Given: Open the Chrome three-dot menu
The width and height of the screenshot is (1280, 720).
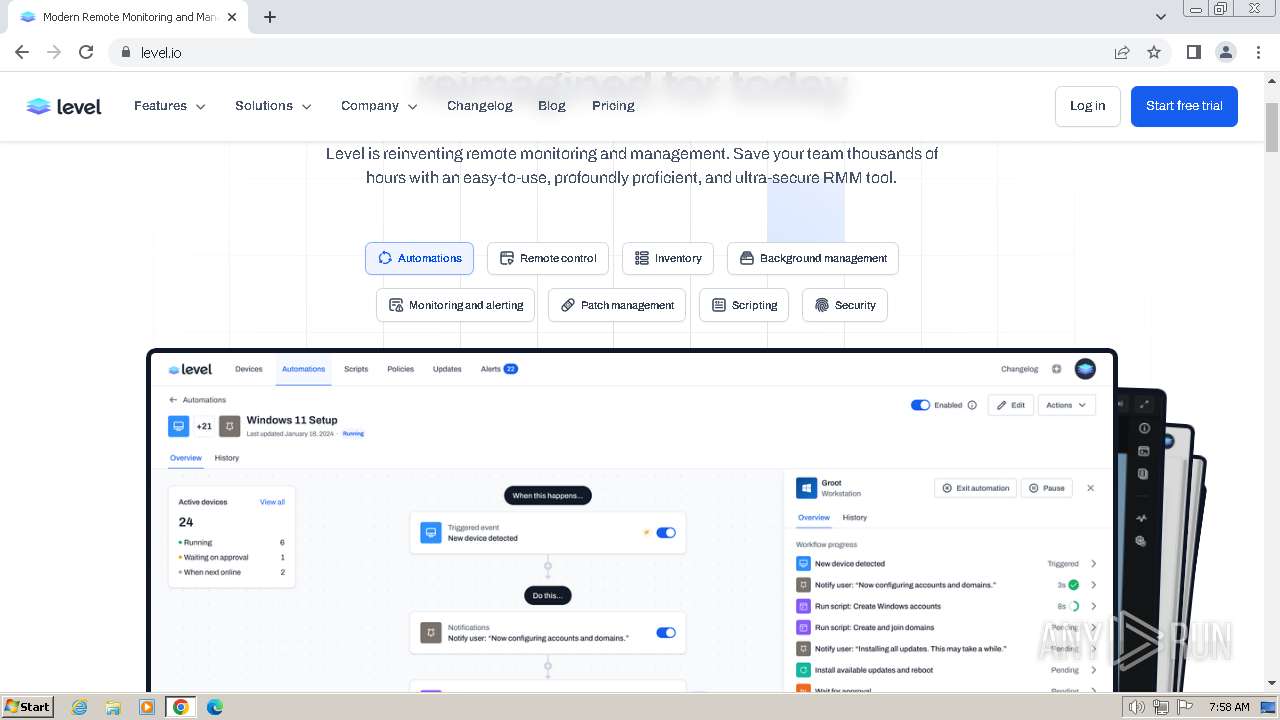Looking at the screenshot, I should 1259,52.
